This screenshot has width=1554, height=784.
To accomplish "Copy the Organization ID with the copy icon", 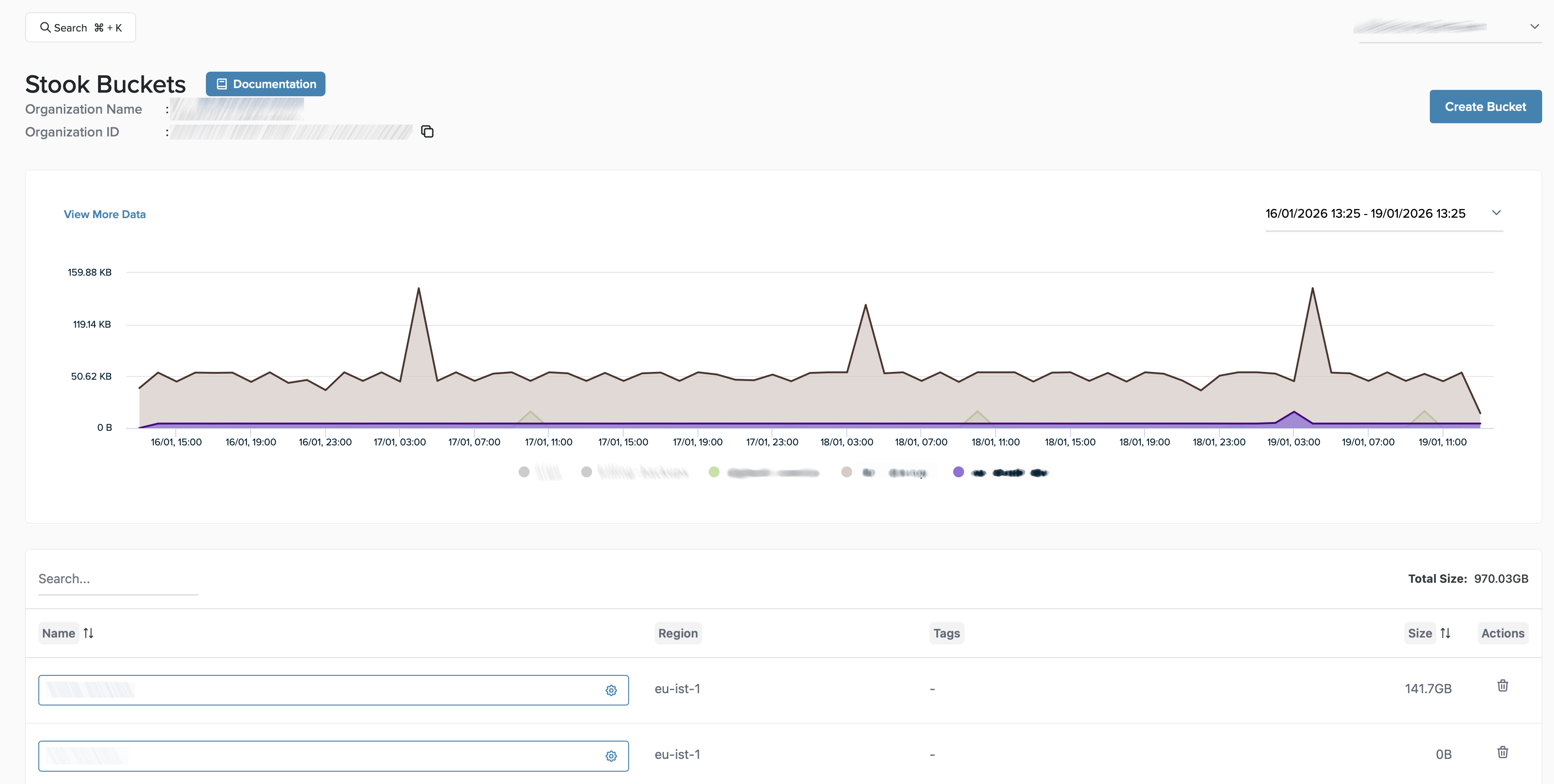I will [x=427, y=131].
